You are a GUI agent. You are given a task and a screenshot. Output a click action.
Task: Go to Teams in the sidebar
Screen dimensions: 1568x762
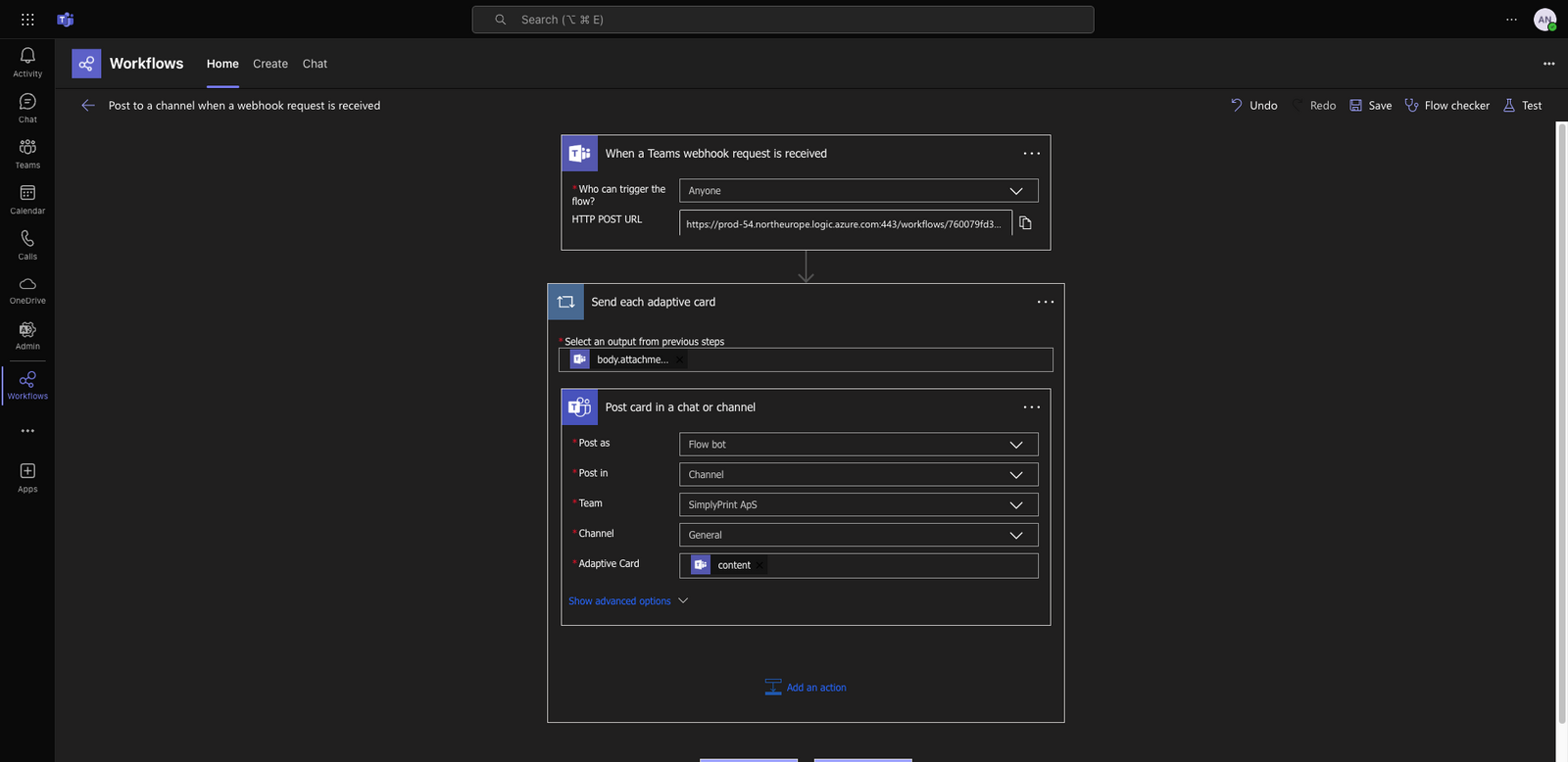point(27,154)
